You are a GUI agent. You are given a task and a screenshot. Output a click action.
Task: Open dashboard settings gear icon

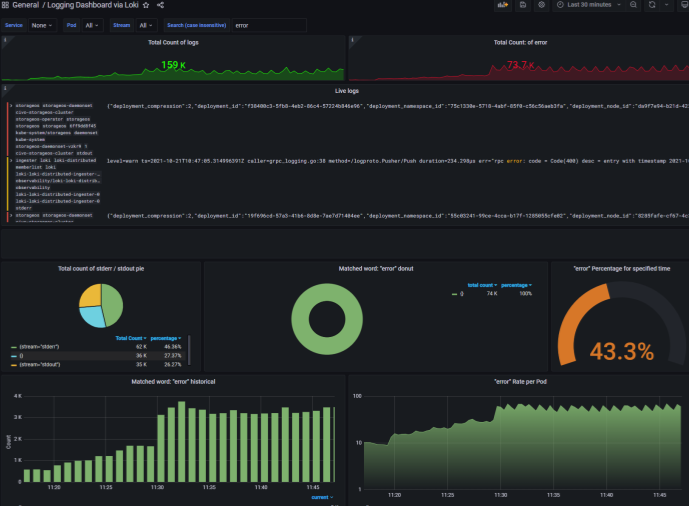(542, 5)
